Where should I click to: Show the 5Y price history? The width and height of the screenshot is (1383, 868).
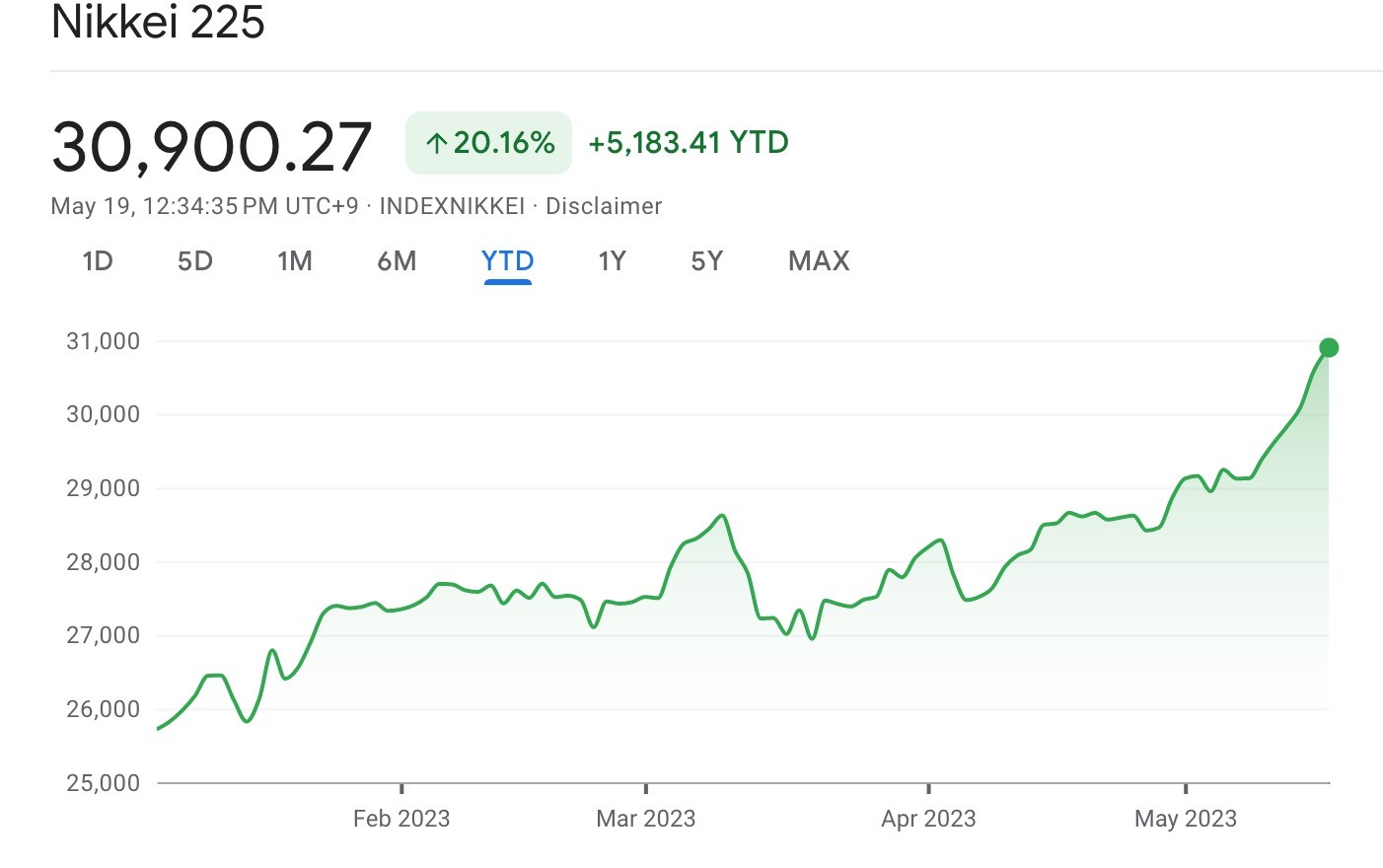707,260
